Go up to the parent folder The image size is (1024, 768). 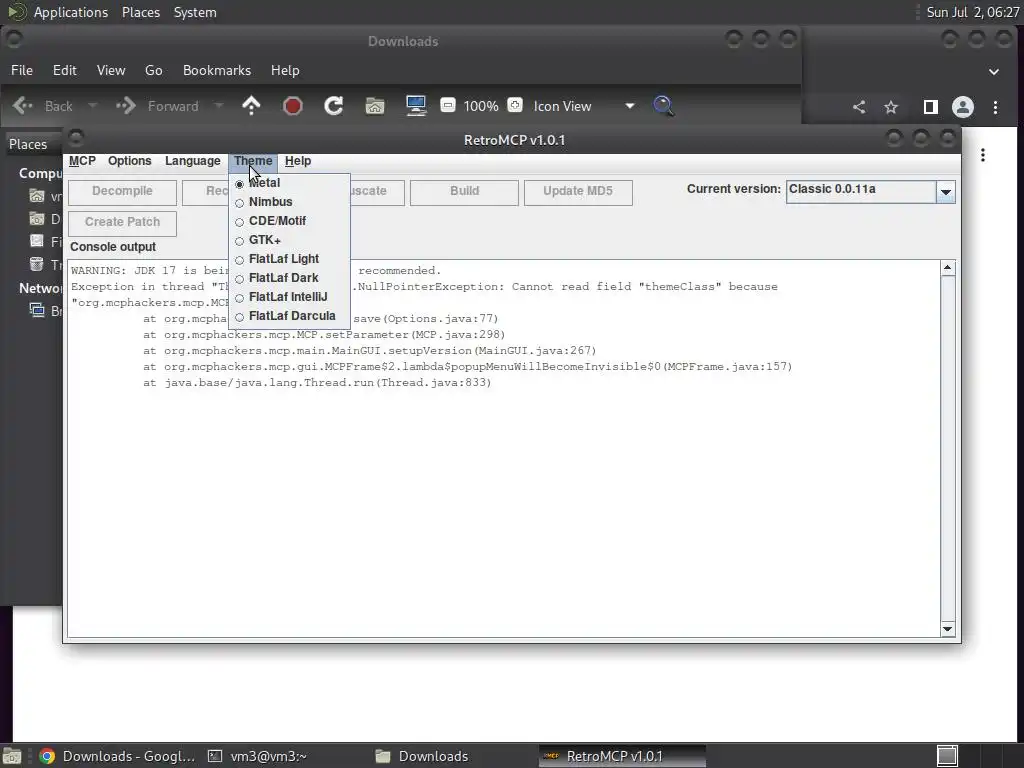(x=251, y=106)
